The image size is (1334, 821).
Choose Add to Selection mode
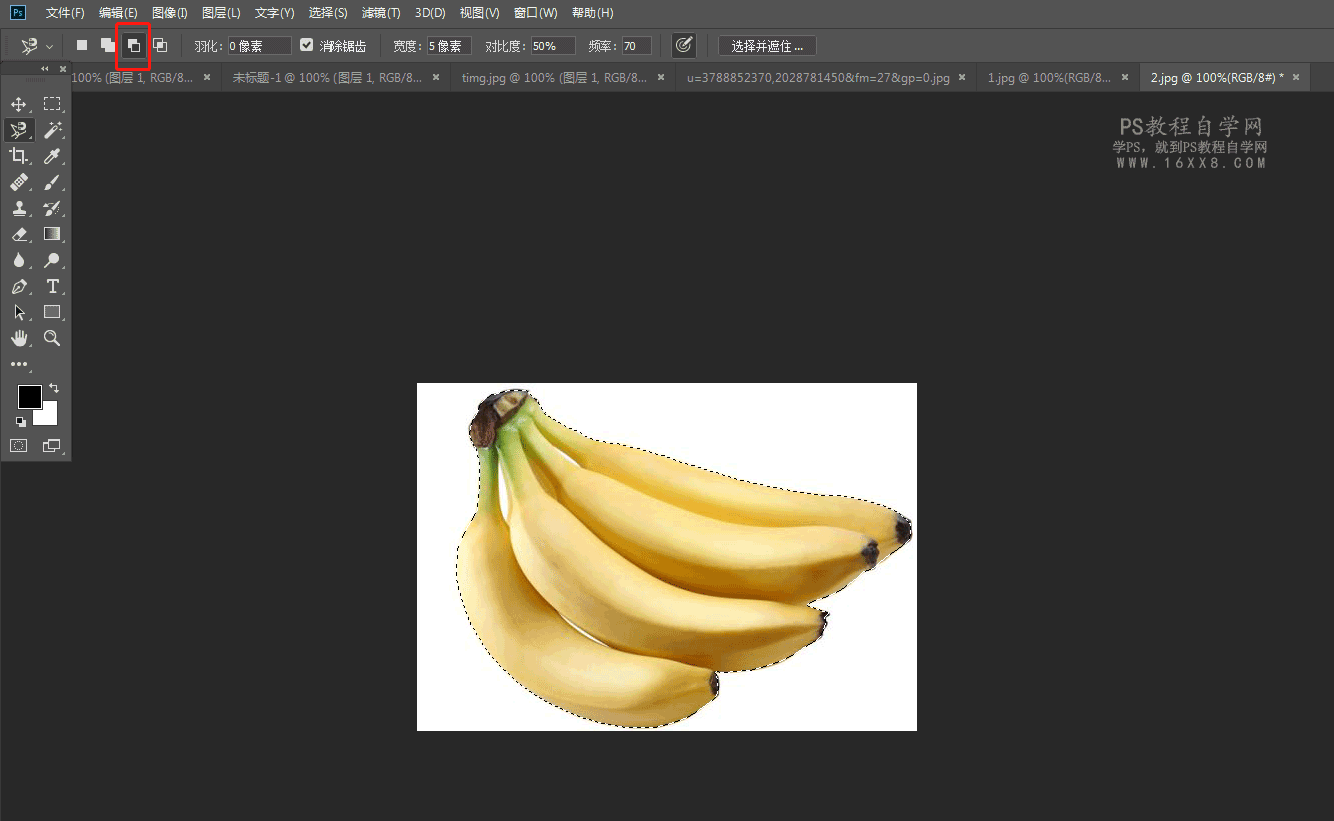point(107,46)
